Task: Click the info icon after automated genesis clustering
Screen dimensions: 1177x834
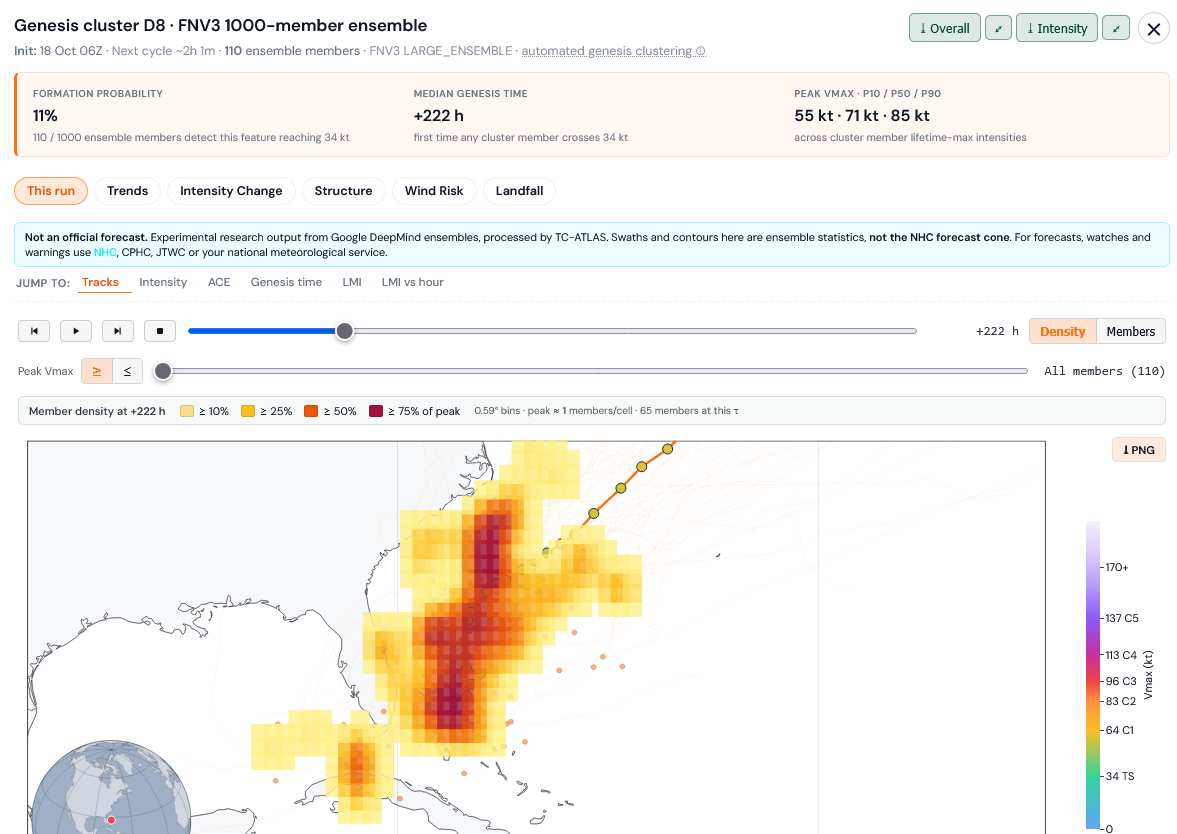Action: (x=700, y=51)
